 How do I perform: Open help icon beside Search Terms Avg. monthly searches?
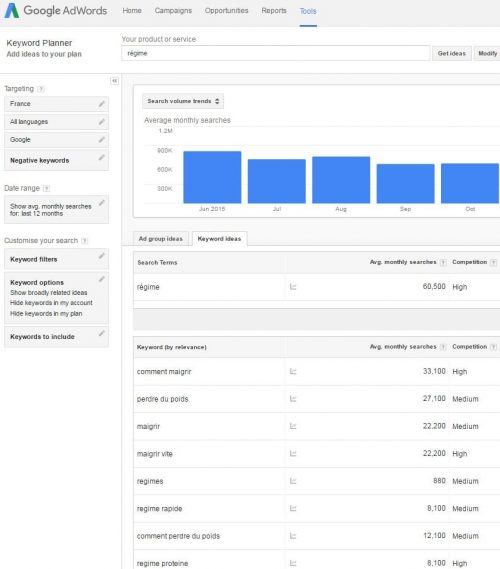click(x=443, y=263)
